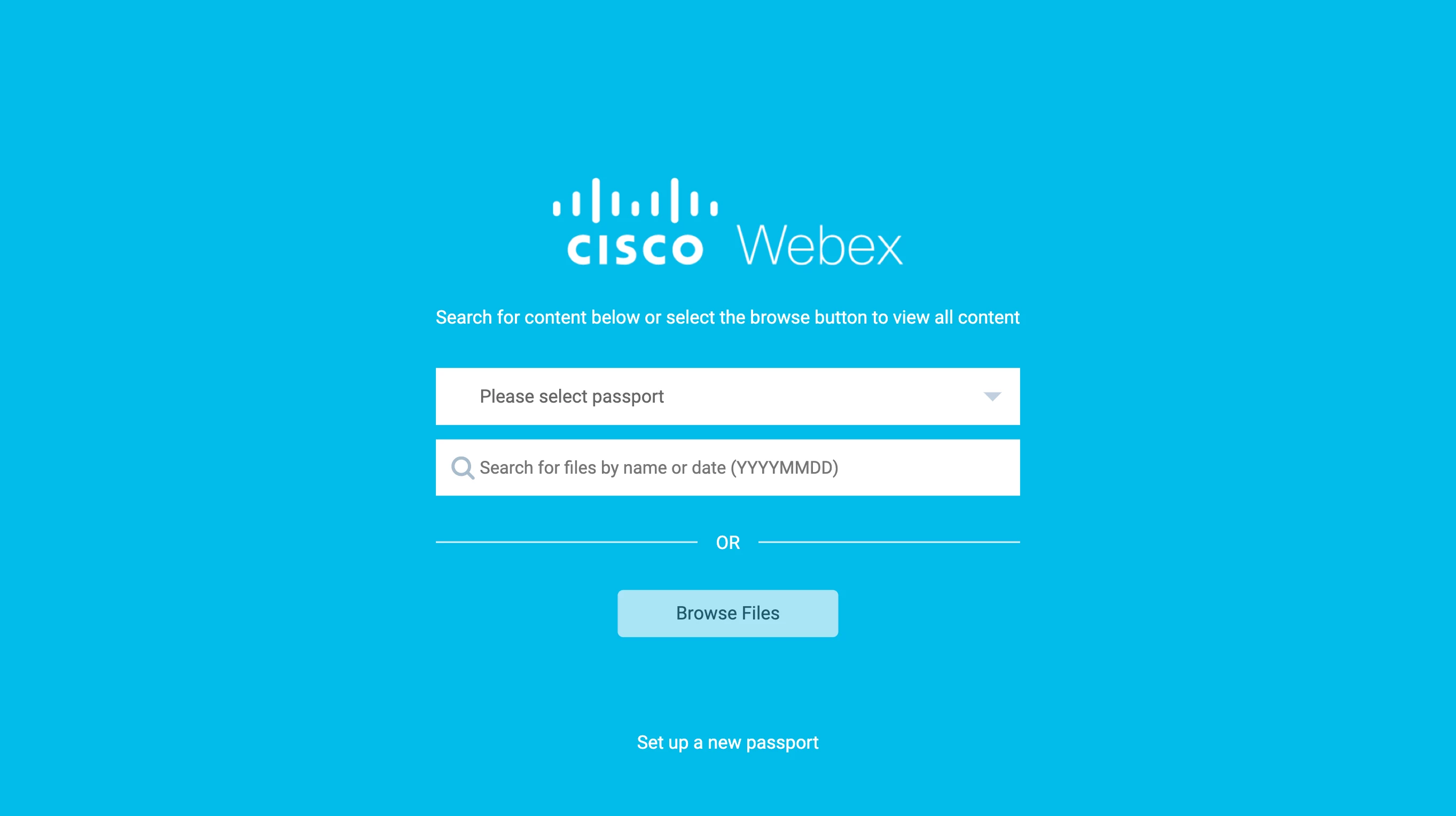The width and height of the screenshot is (1456, 816).
Task: Click the Browse Files button
Action: 727,614
